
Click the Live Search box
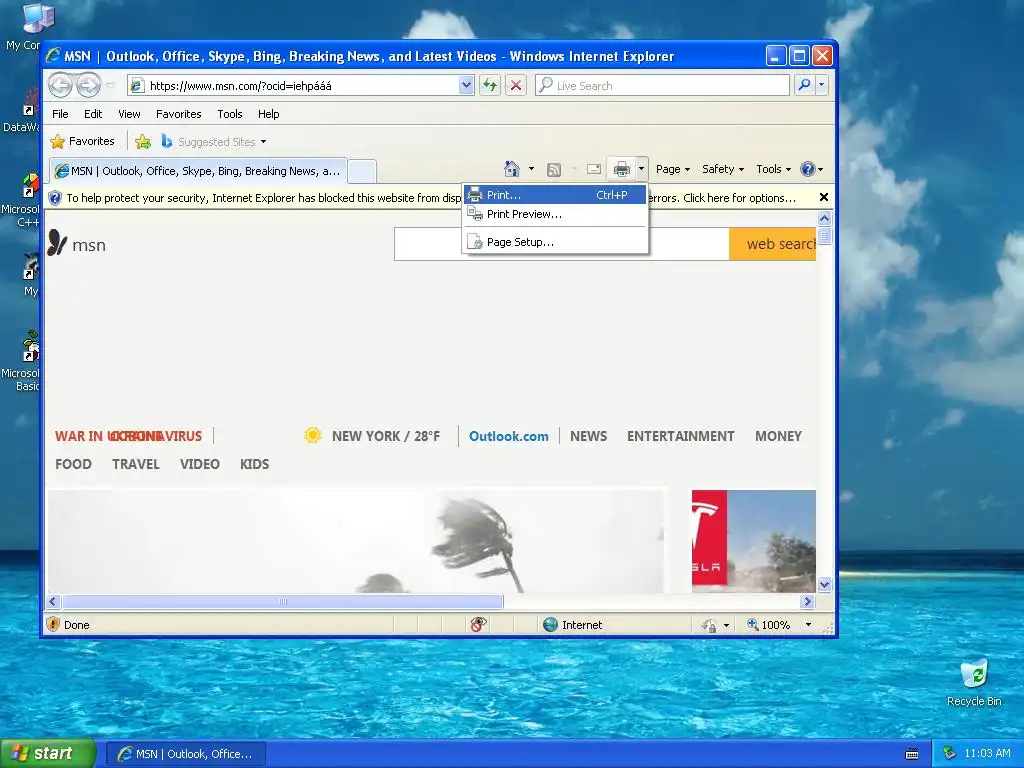pos(662,86)
